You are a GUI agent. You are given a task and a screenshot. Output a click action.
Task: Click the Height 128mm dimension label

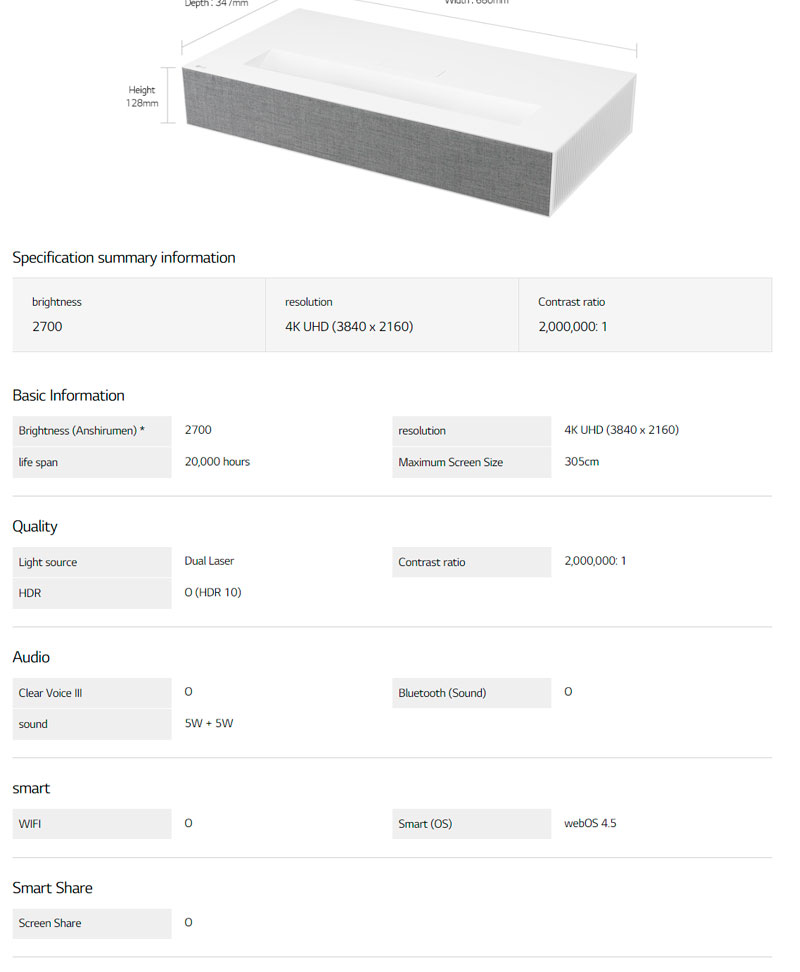(x=142, y=96)
